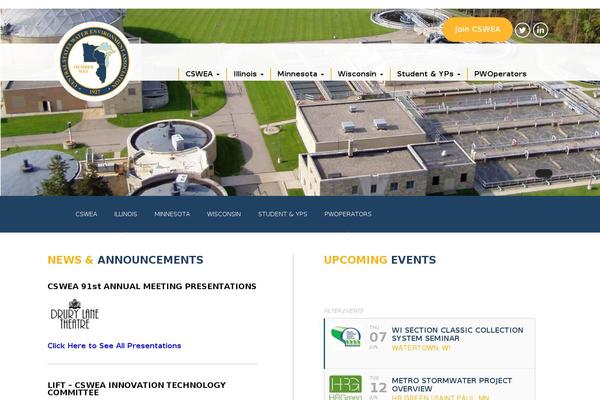
Task: Click the Filter Events label
Action: 343,311
